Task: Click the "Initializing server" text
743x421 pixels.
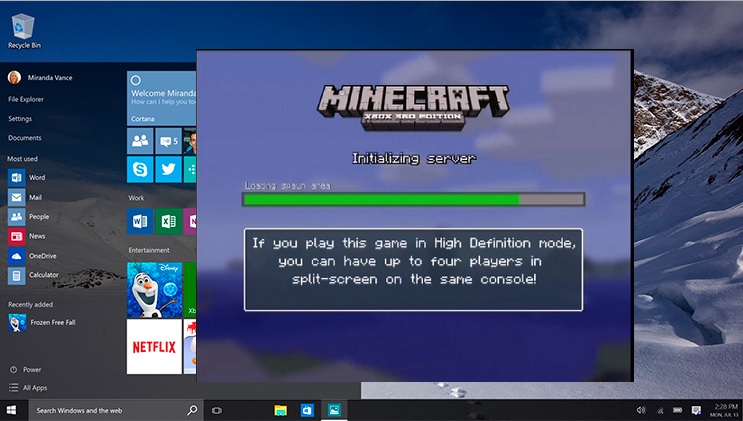Action: (x=414, y=158)
